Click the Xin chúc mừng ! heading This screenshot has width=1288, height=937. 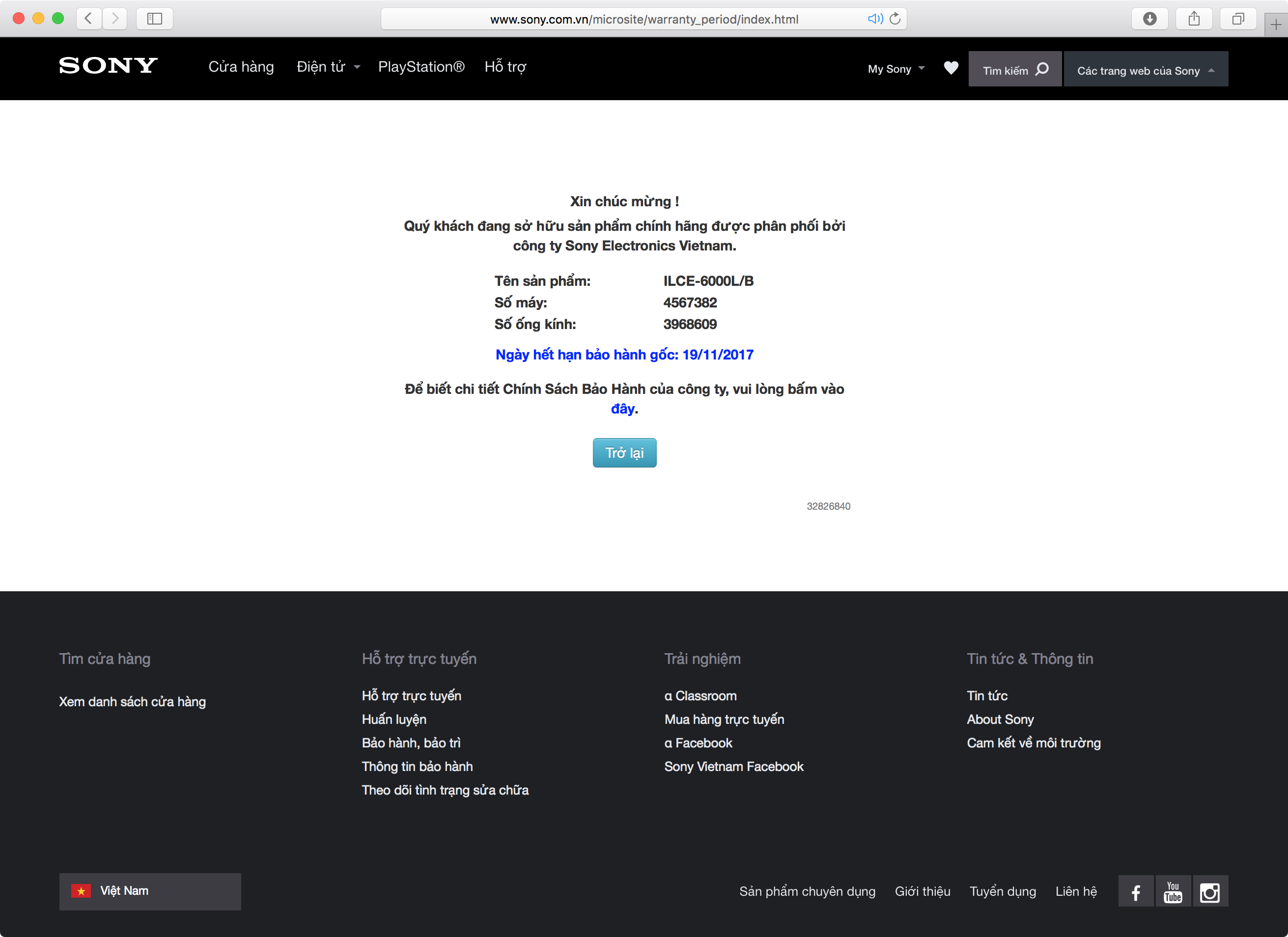coord(624,202)
